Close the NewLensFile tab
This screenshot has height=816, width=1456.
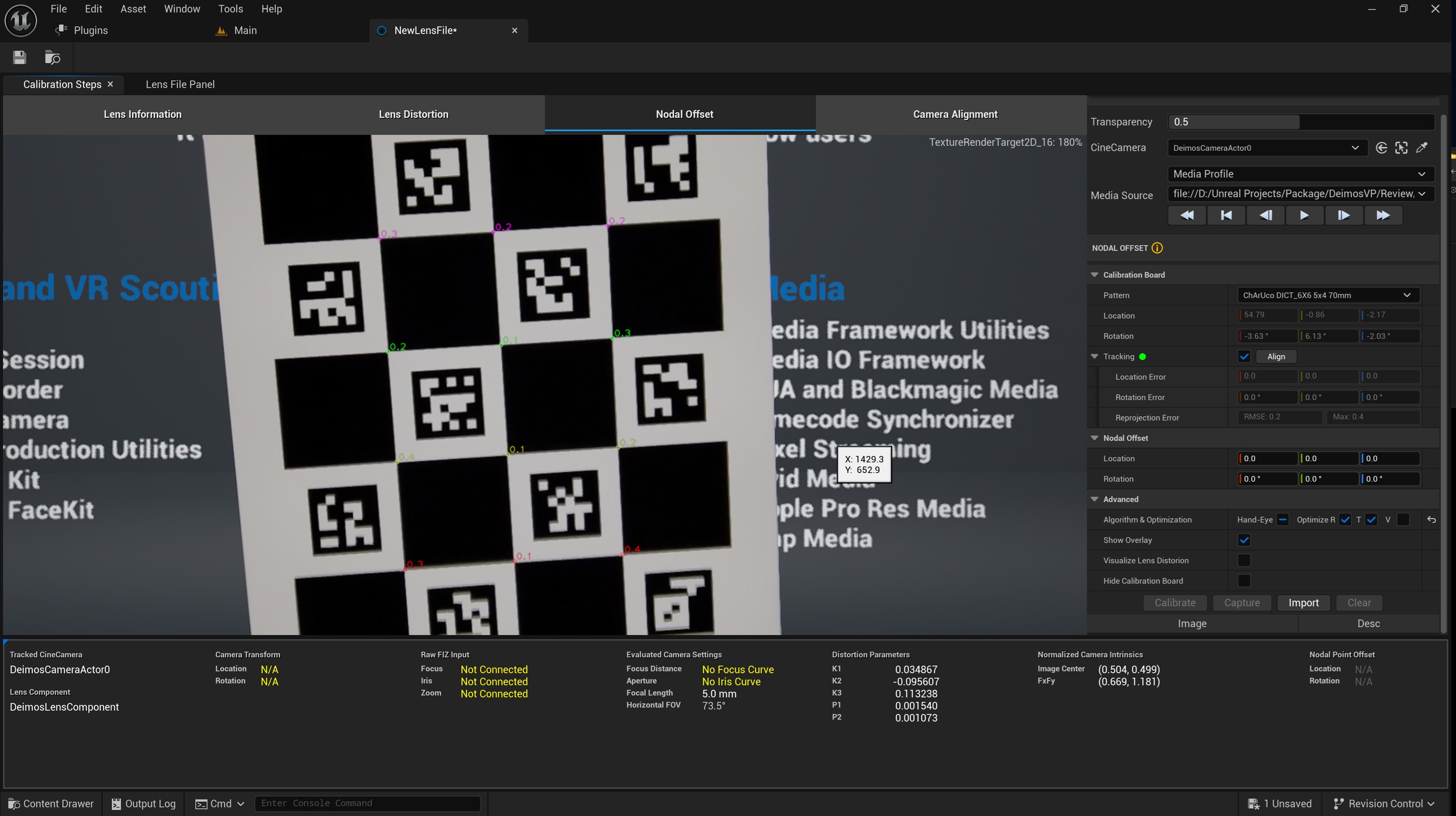[x=515, y=31]
